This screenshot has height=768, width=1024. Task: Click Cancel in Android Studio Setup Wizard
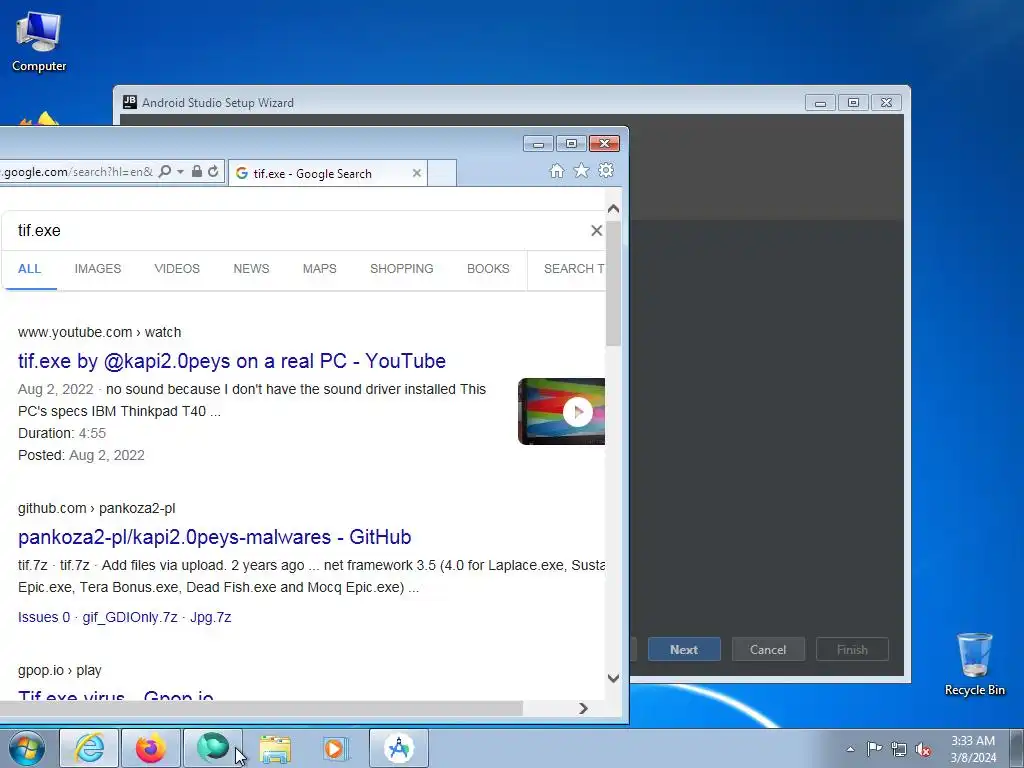768,650
